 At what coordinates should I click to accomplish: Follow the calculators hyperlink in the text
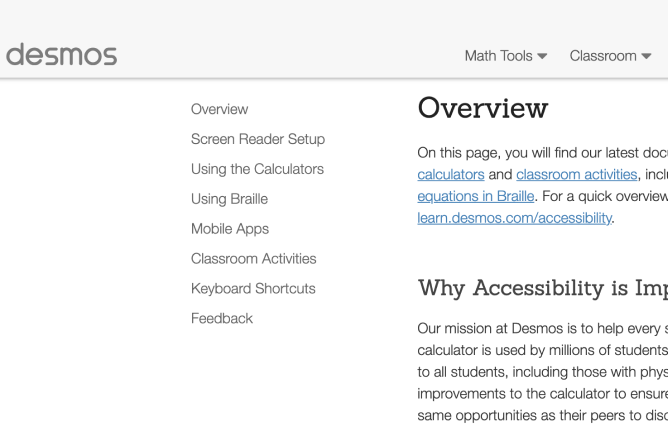point(450,175)
